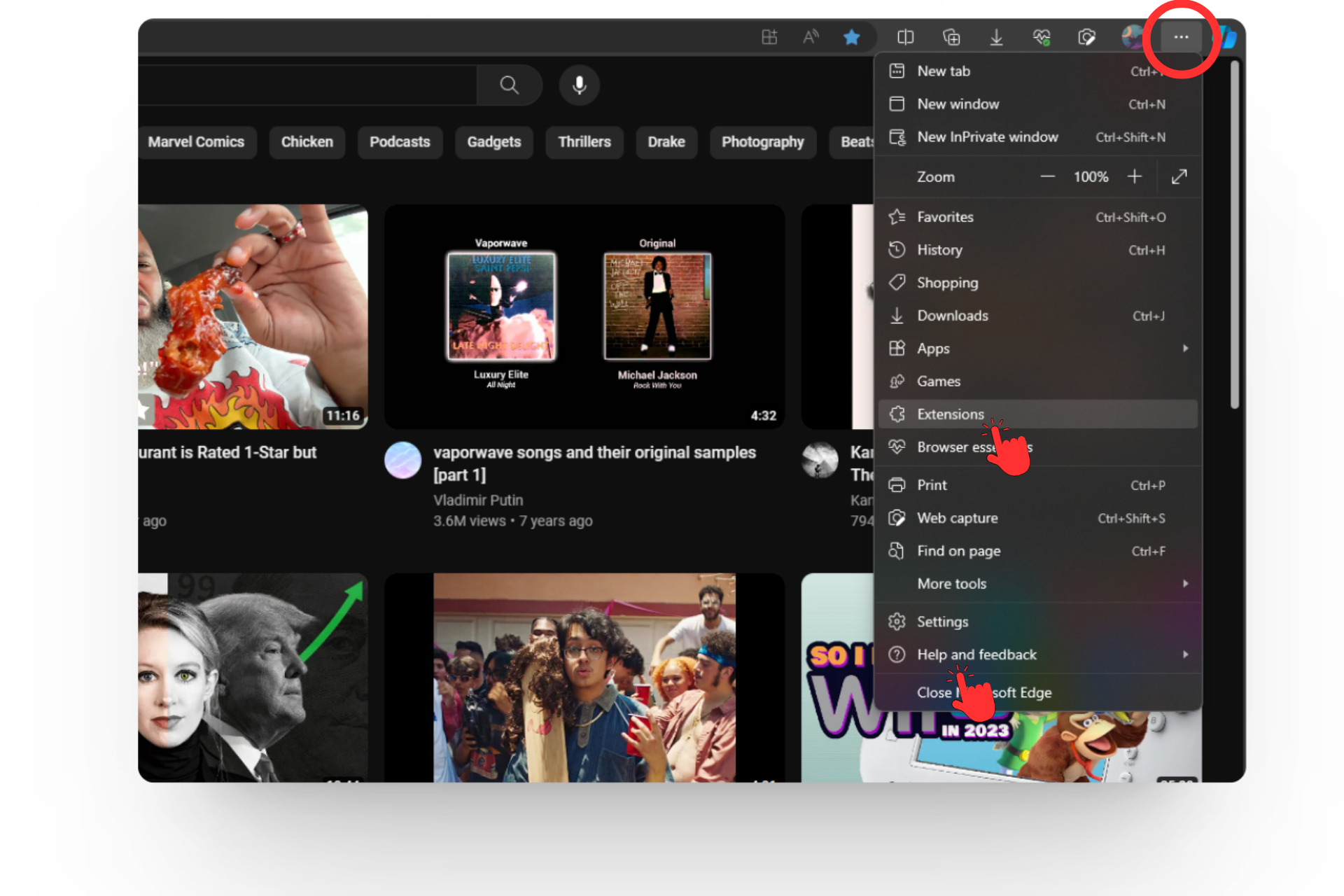Screen dimensions: 1344x896
Task: Select the Podcasts filter chip
Action: point(400,142)
